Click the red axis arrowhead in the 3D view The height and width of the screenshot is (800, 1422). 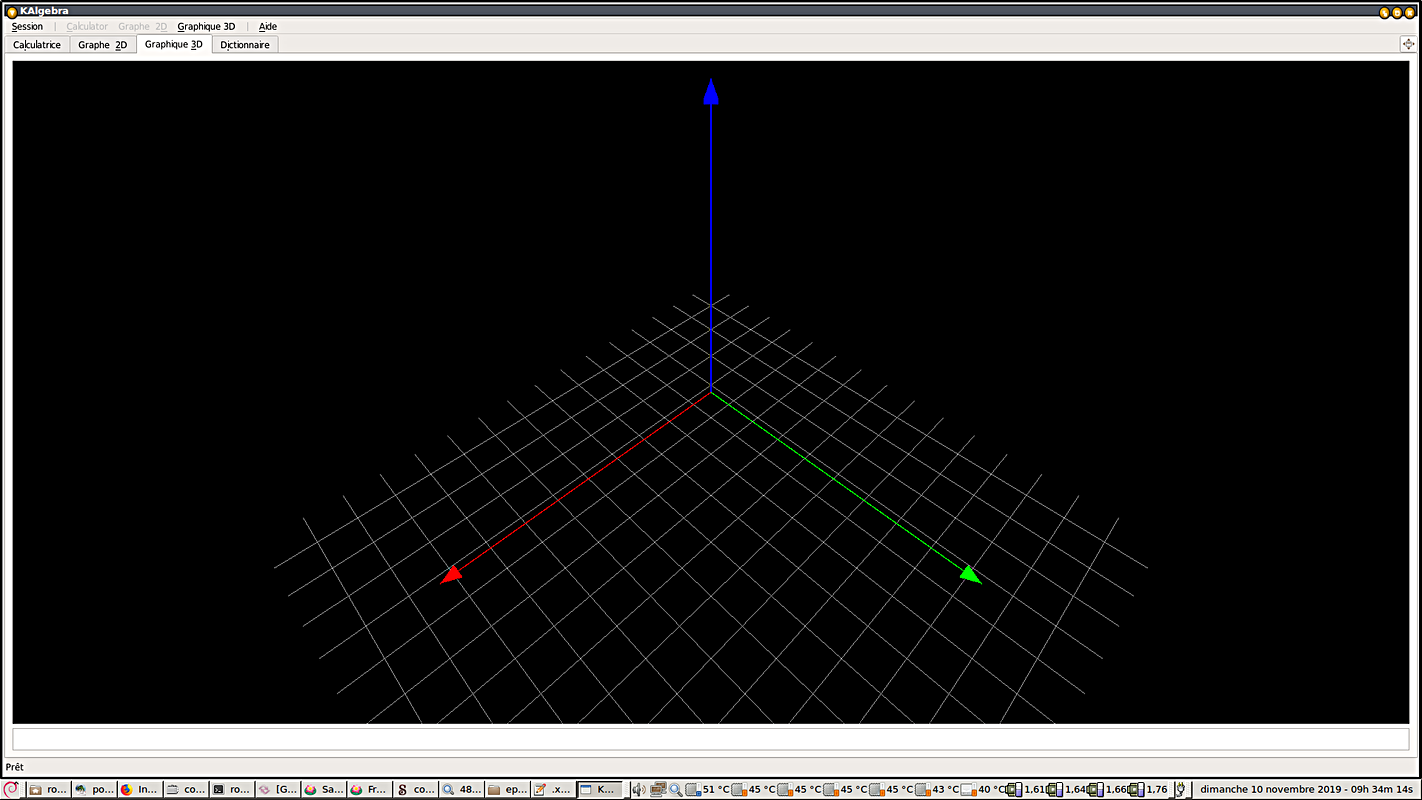(452, 574)
